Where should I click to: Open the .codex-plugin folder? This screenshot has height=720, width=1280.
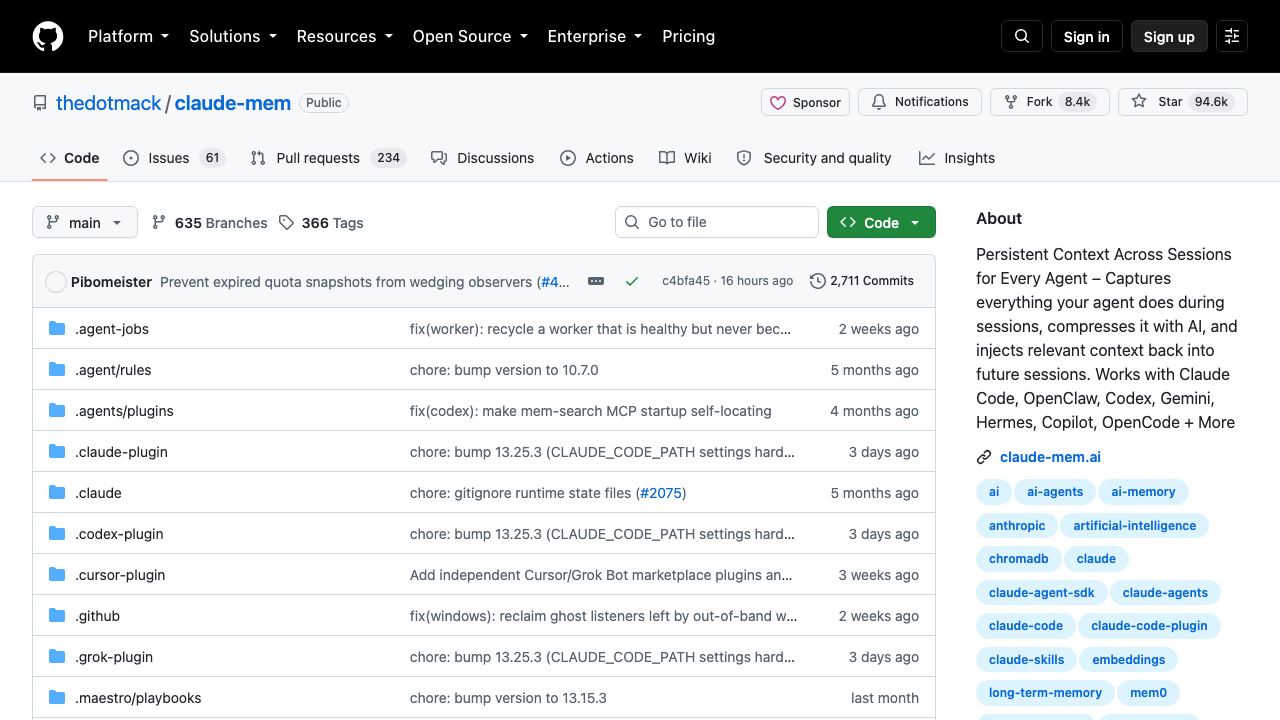click(x=119, y=534)
